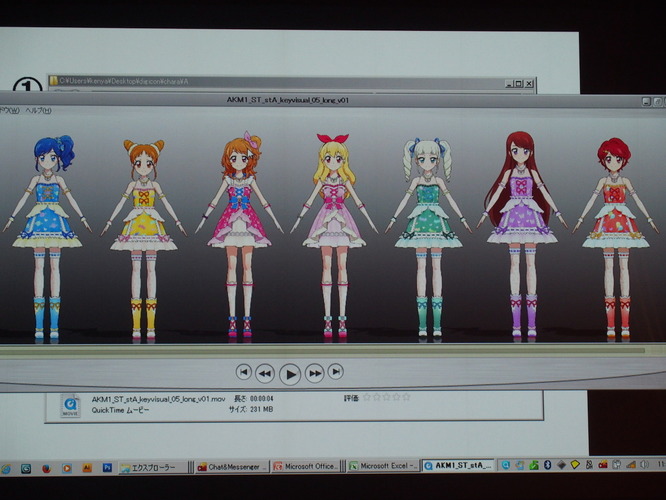Click the QuickTime playback timeline bar
Image resolution: width=666 pixels, height=500 pixels.
pyautogui.click(x=322, y=350)
